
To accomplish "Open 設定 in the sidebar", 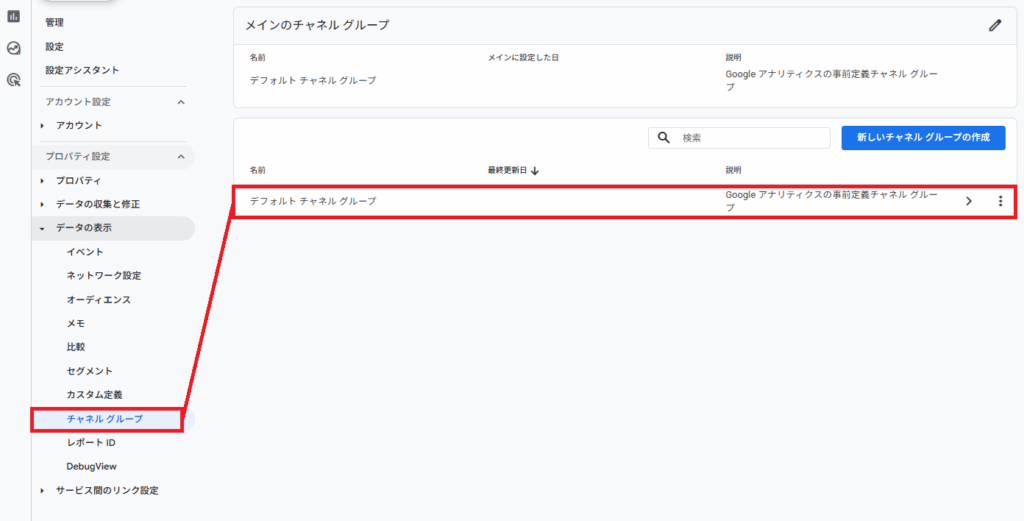I will (54, 47).
